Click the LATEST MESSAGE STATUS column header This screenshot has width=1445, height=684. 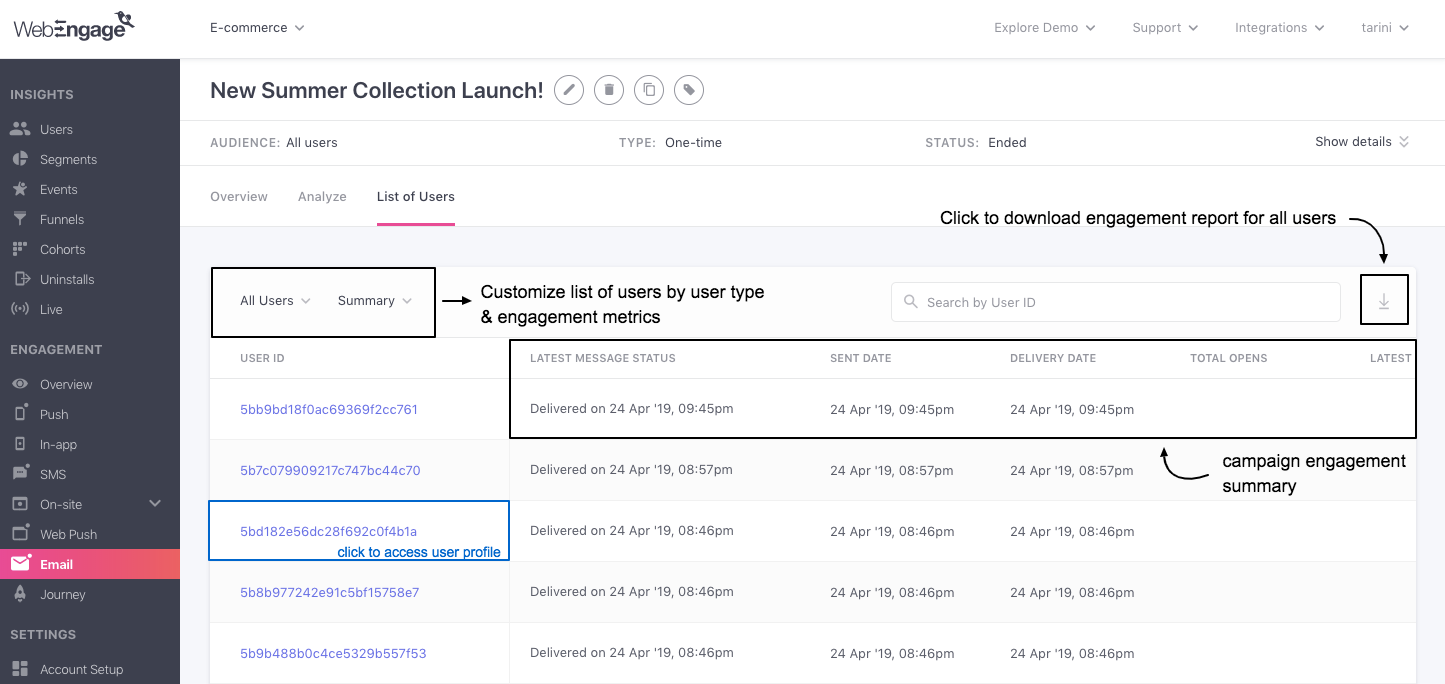coord(603,358)
